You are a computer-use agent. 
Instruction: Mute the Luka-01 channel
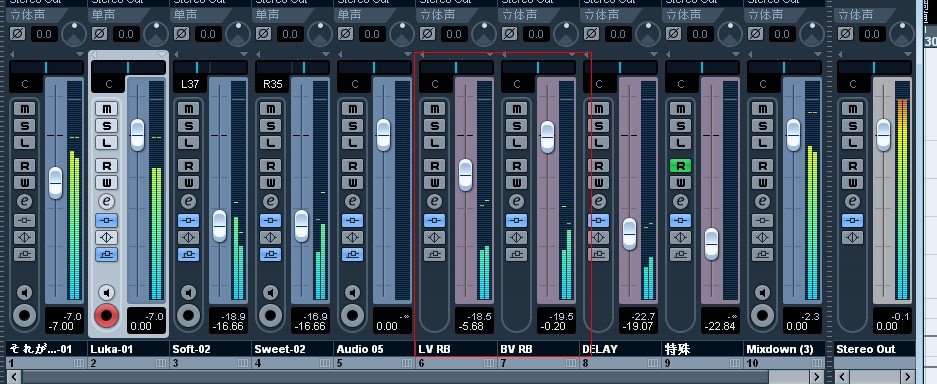[106, 109]
